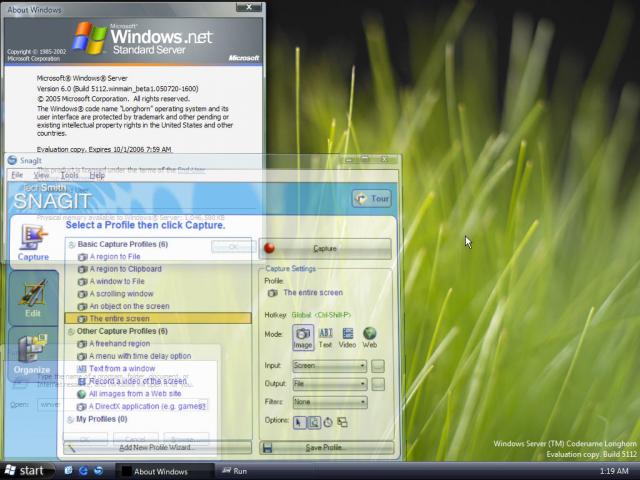Open SnagIt File menu
Screen dimensions: 640x480
point(17,175)
